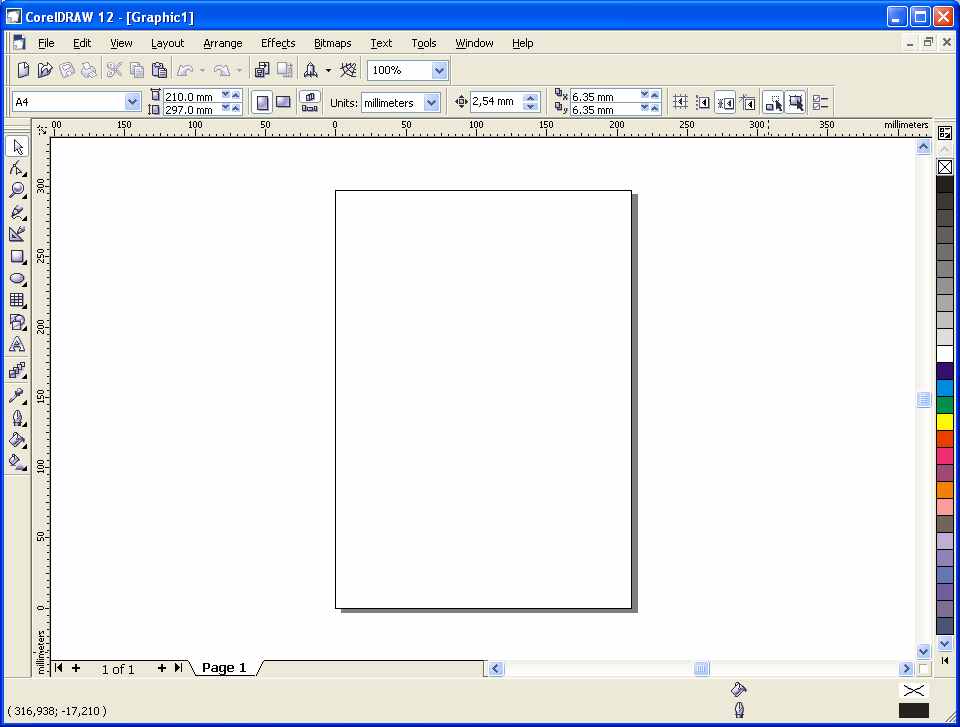
Task: Open the zoom level 100% dropdown
Action: 439,70
